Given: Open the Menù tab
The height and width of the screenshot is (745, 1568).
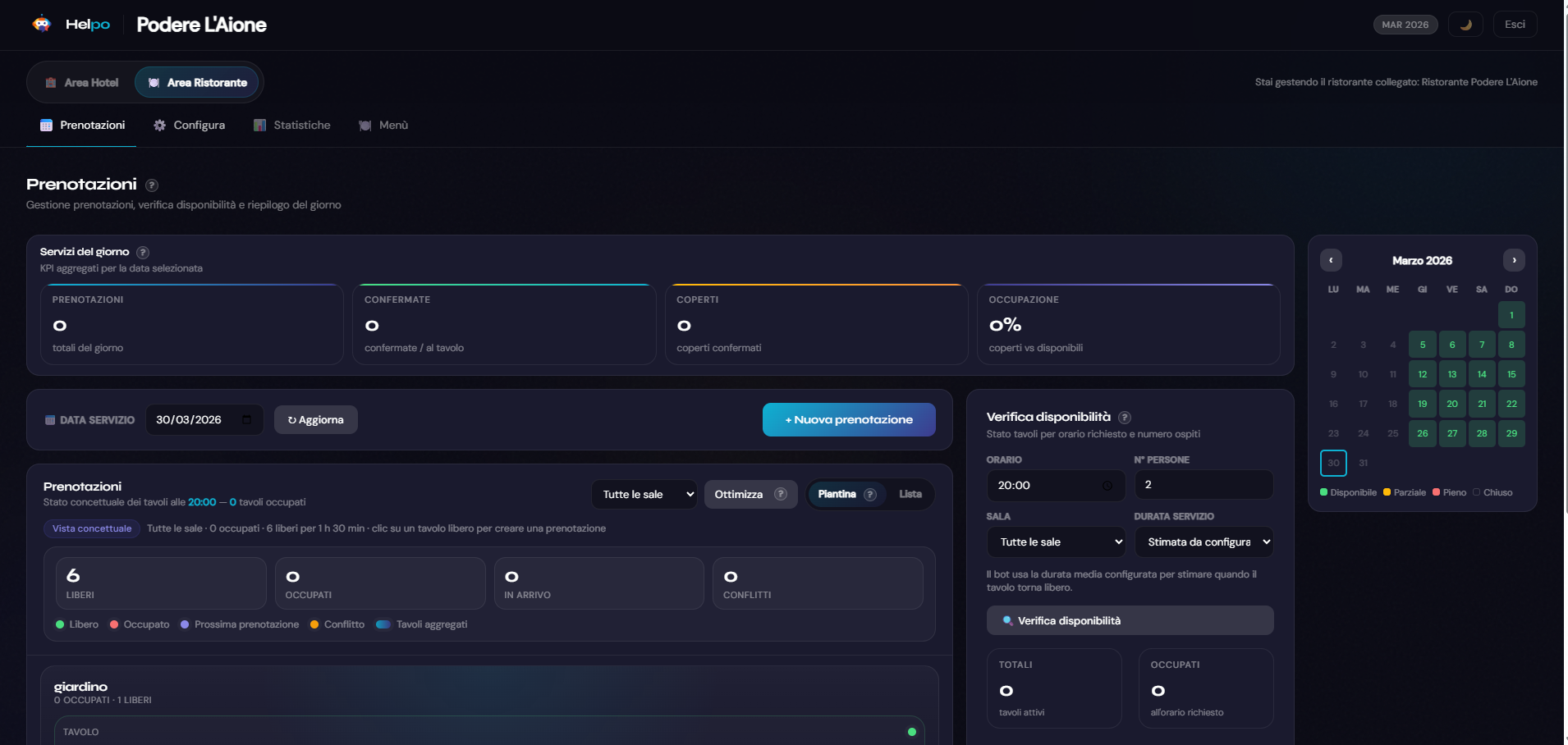Looking at the screenshot, I should point(383,125).
